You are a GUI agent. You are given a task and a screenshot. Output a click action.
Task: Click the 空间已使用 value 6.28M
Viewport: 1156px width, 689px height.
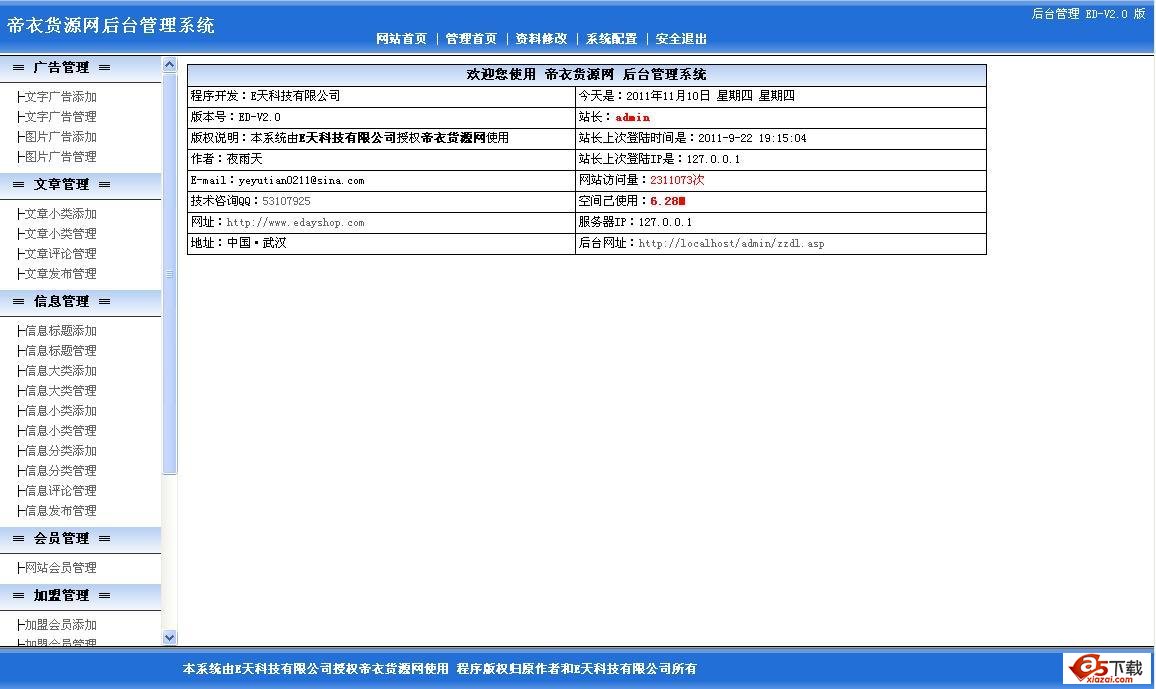668,201
